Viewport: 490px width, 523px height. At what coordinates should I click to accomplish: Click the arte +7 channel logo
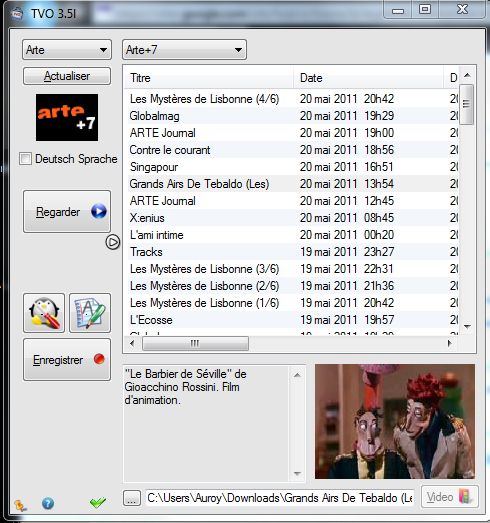coord(67,117)
